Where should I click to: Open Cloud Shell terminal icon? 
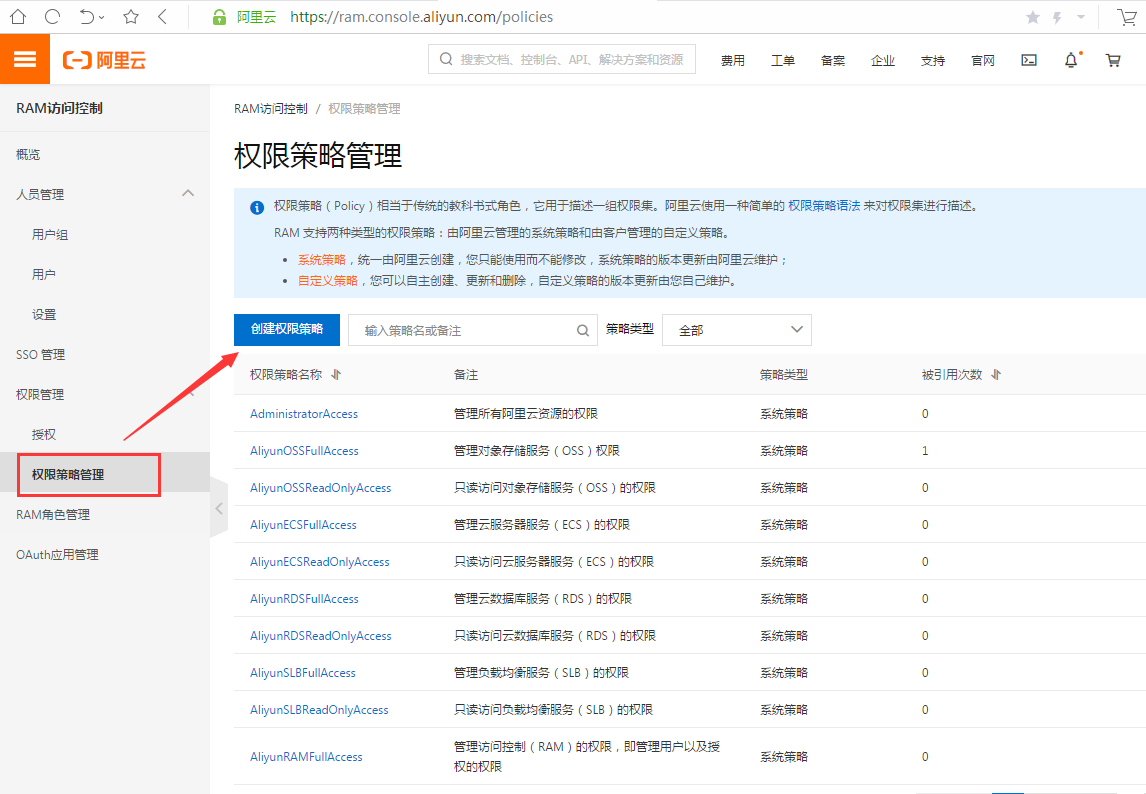pos(1029,60)
